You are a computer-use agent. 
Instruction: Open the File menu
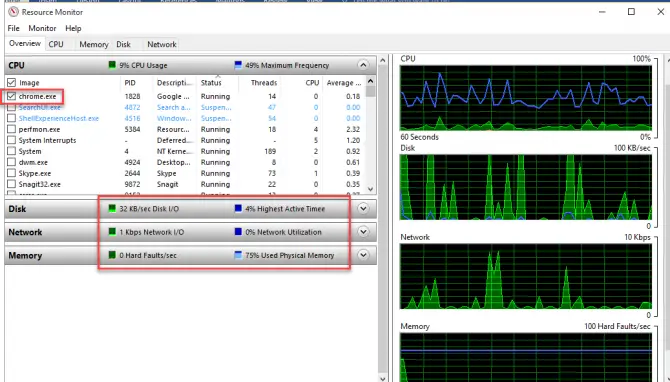pos(14,28)
